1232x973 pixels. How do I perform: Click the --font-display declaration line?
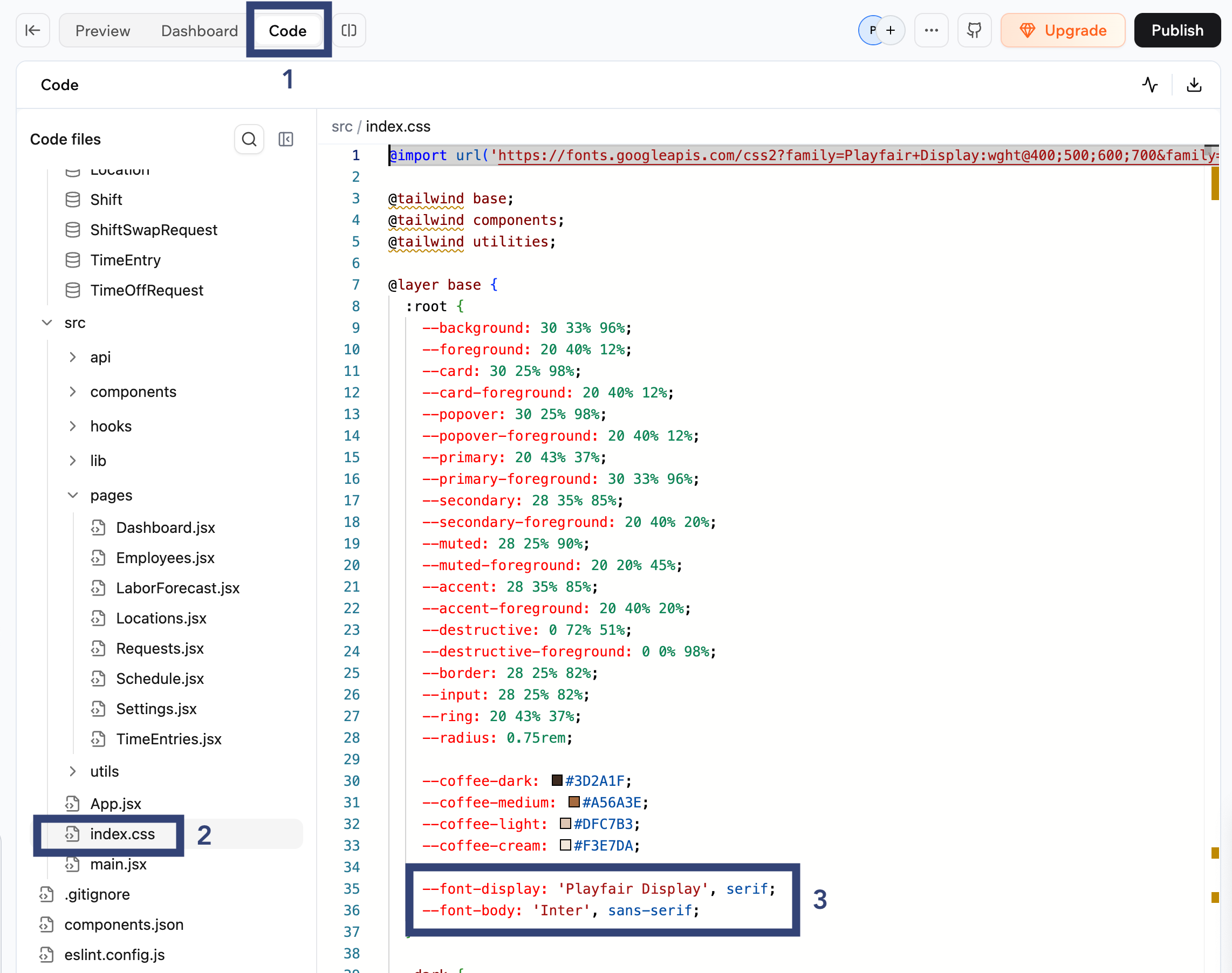(599, 889)
